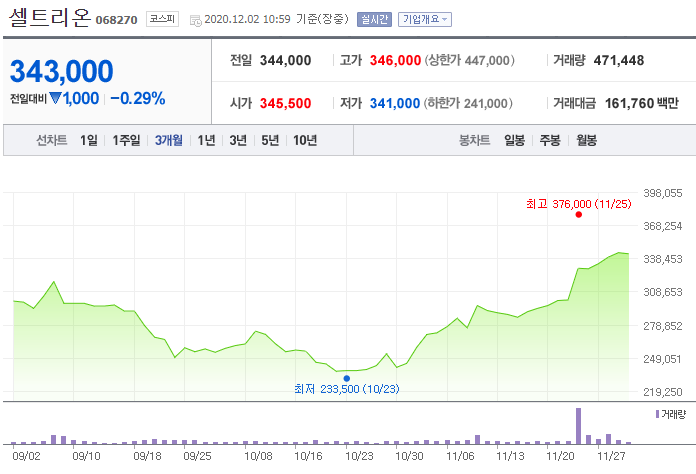The image size is (696, 474).
Task: Click the tallest volume bar near 11/20
Action: [x=578, y=426]
